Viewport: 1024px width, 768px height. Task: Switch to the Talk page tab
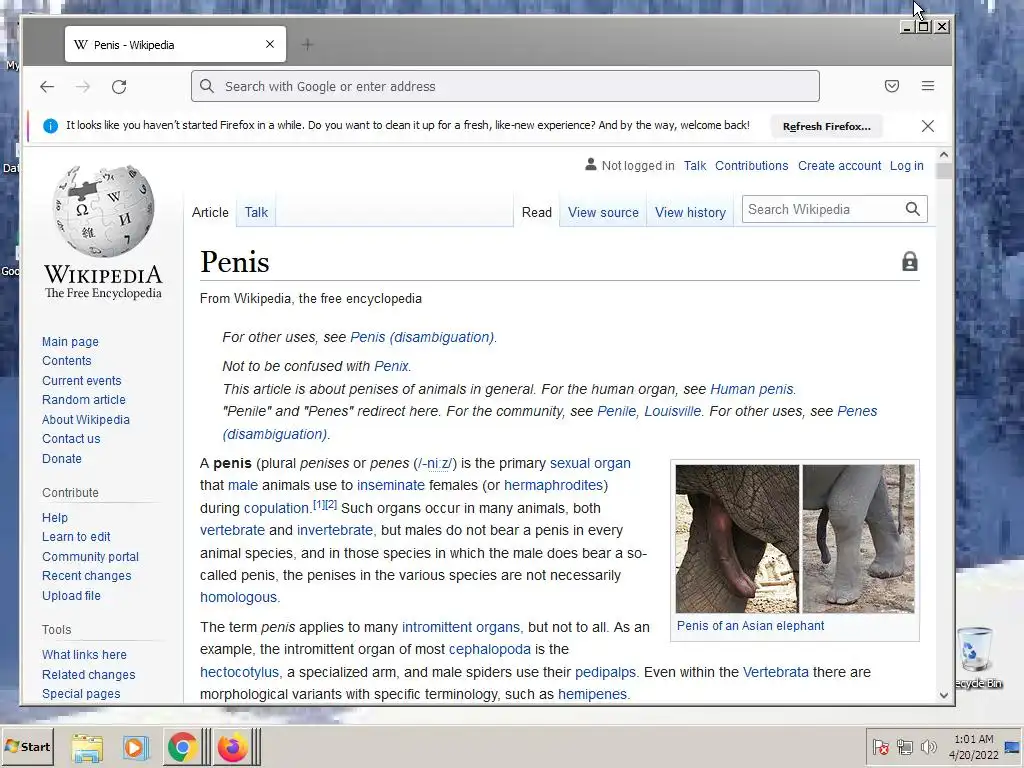tap(256, 212)
